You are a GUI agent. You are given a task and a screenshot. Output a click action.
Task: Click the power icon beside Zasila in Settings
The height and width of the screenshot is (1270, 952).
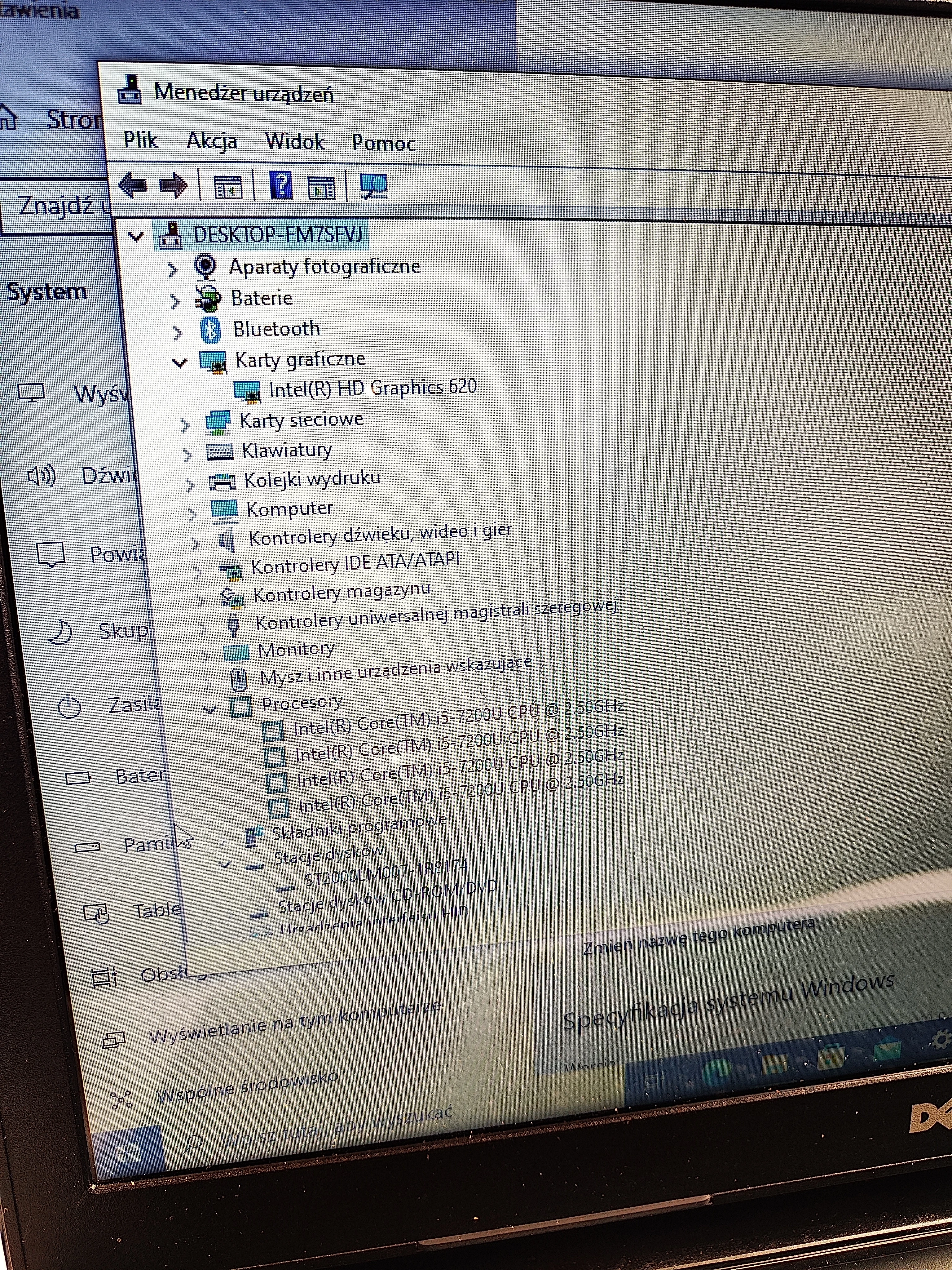click(x=69, y=706)
